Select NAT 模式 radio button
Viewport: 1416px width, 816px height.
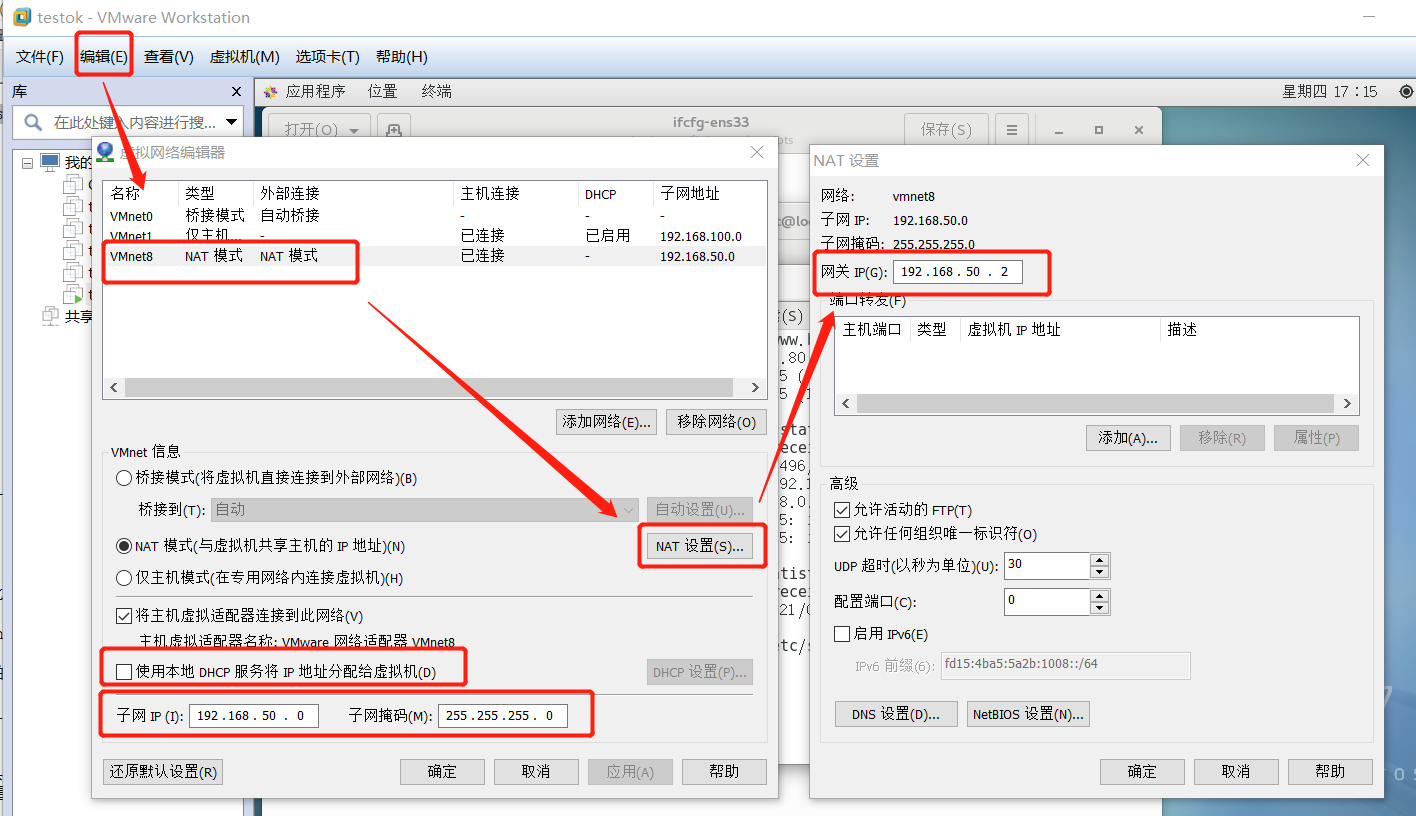(x=124, y=546)
